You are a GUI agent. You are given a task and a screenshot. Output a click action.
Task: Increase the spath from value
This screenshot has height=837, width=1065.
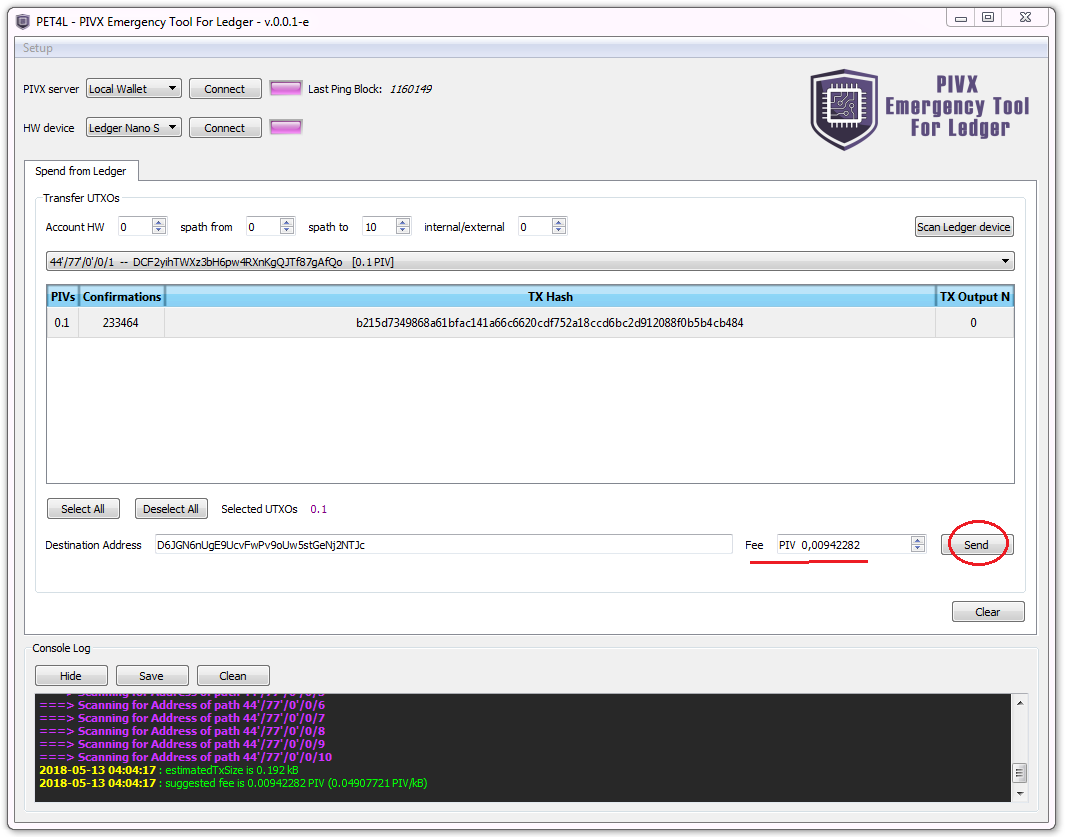[x=287, y=222]
